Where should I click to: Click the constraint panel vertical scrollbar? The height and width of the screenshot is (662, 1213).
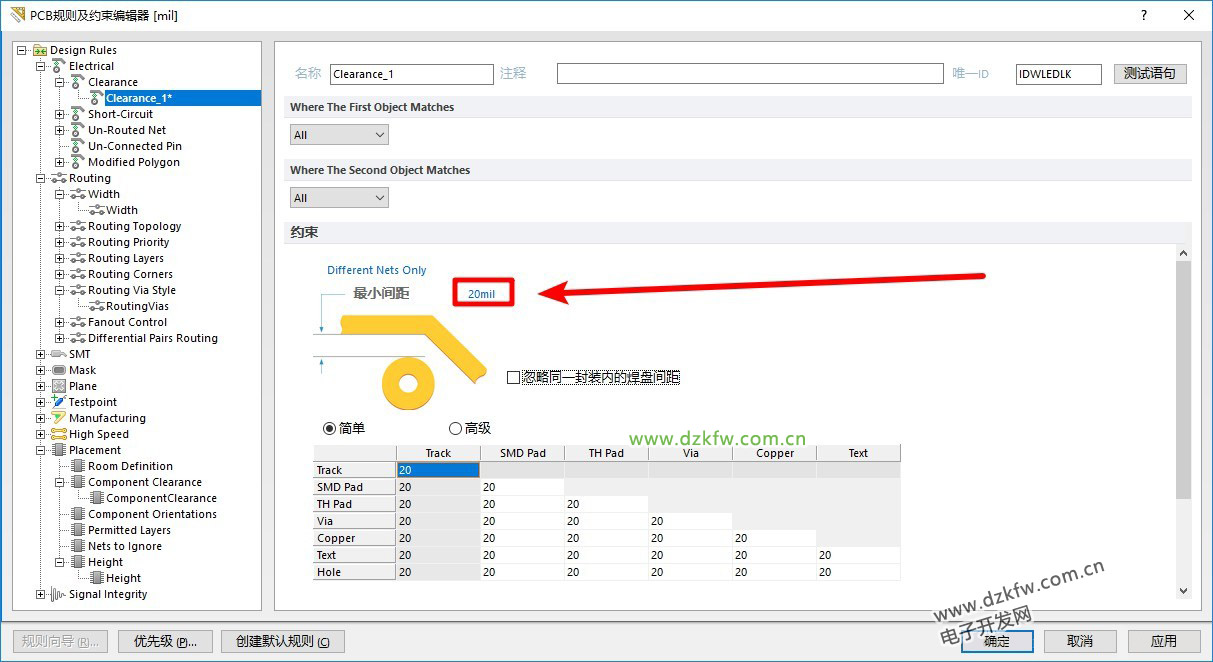tap(1184, 380)
